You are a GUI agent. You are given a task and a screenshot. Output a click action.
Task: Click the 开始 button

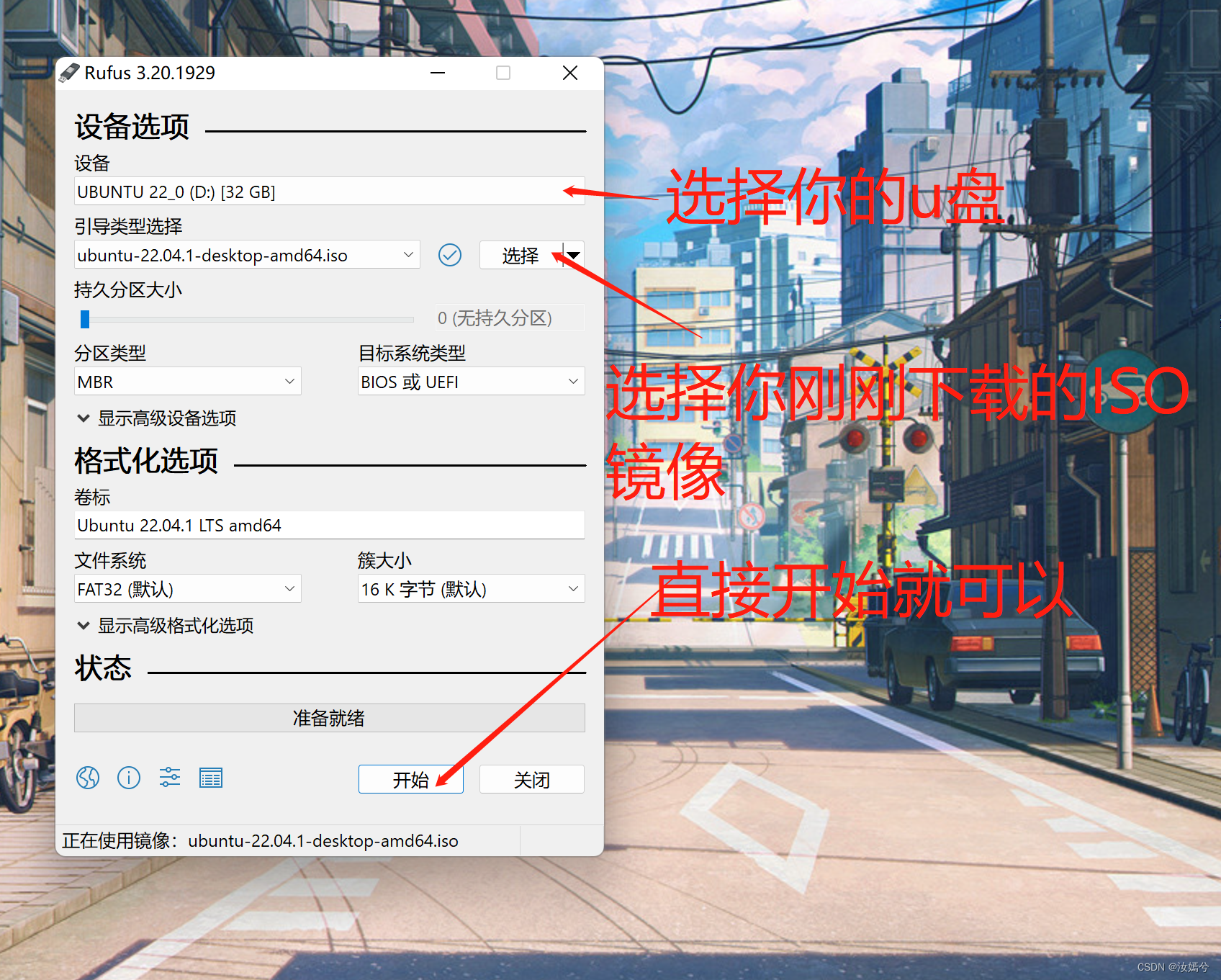(x=410, y=779)
